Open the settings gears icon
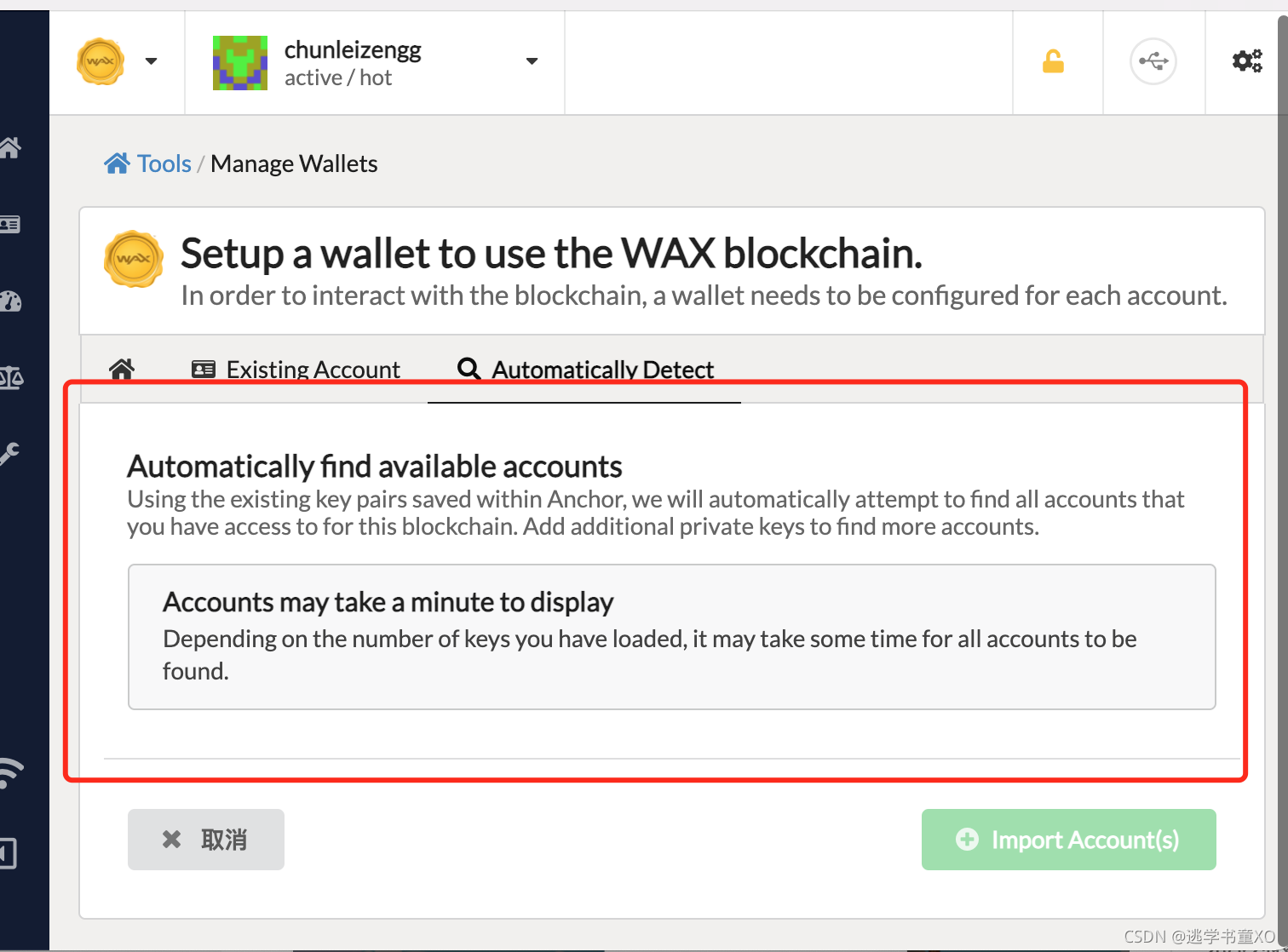 coord(1247,60)
